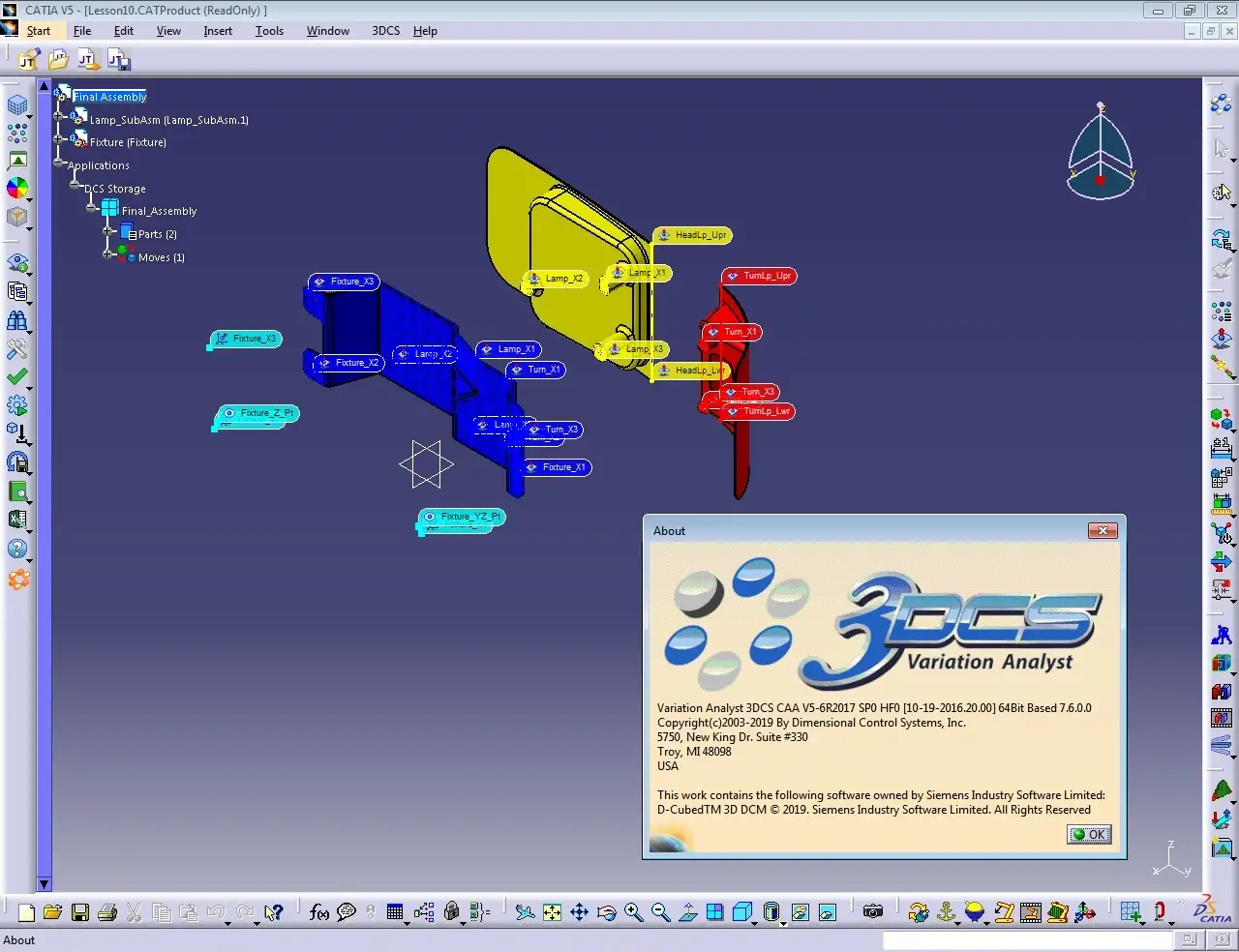Click the green check validate icon
Image resolution: width=1239 pixels, height=952 pixels.
pyautogui.click(x=17, y=377)
